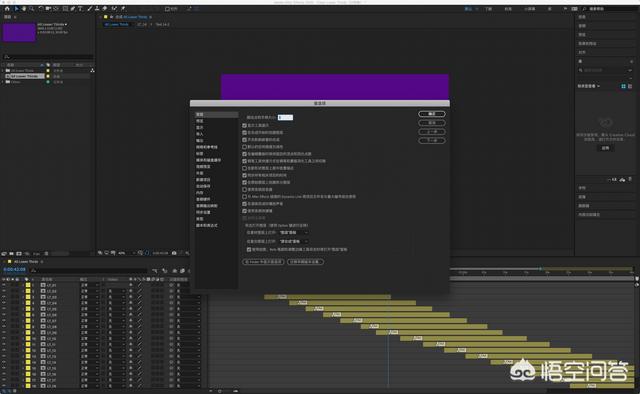Toggle play sound when render finishes checkbox

[244, 204]
